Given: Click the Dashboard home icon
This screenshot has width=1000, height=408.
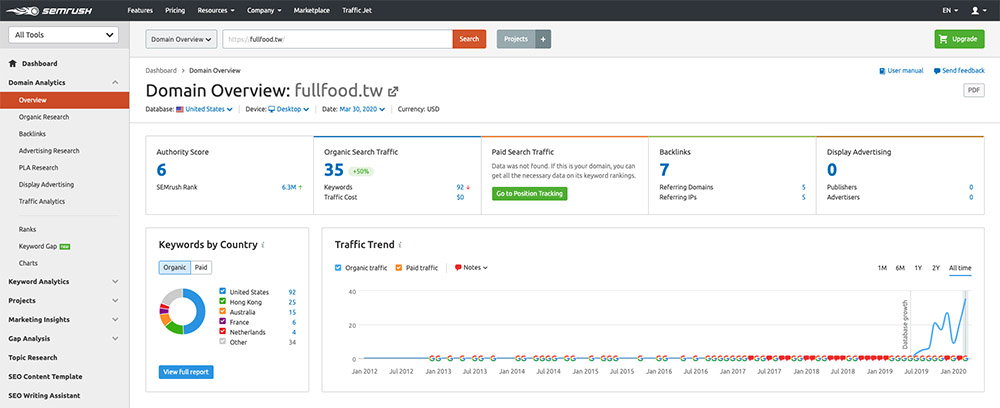Looking at the screenshot, I should click(13, 63).
